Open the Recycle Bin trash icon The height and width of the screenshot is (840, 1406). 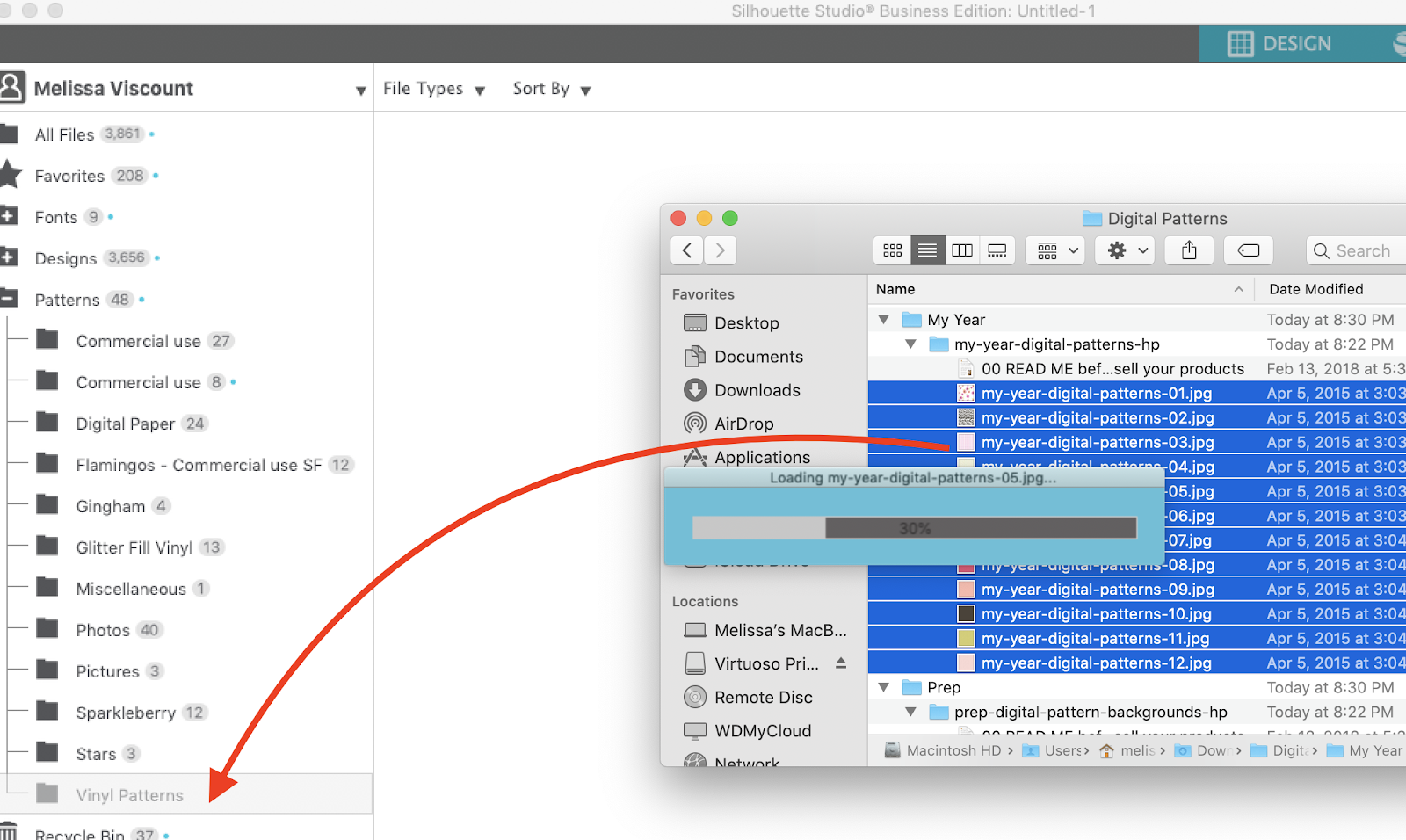(x=9, y=831)
